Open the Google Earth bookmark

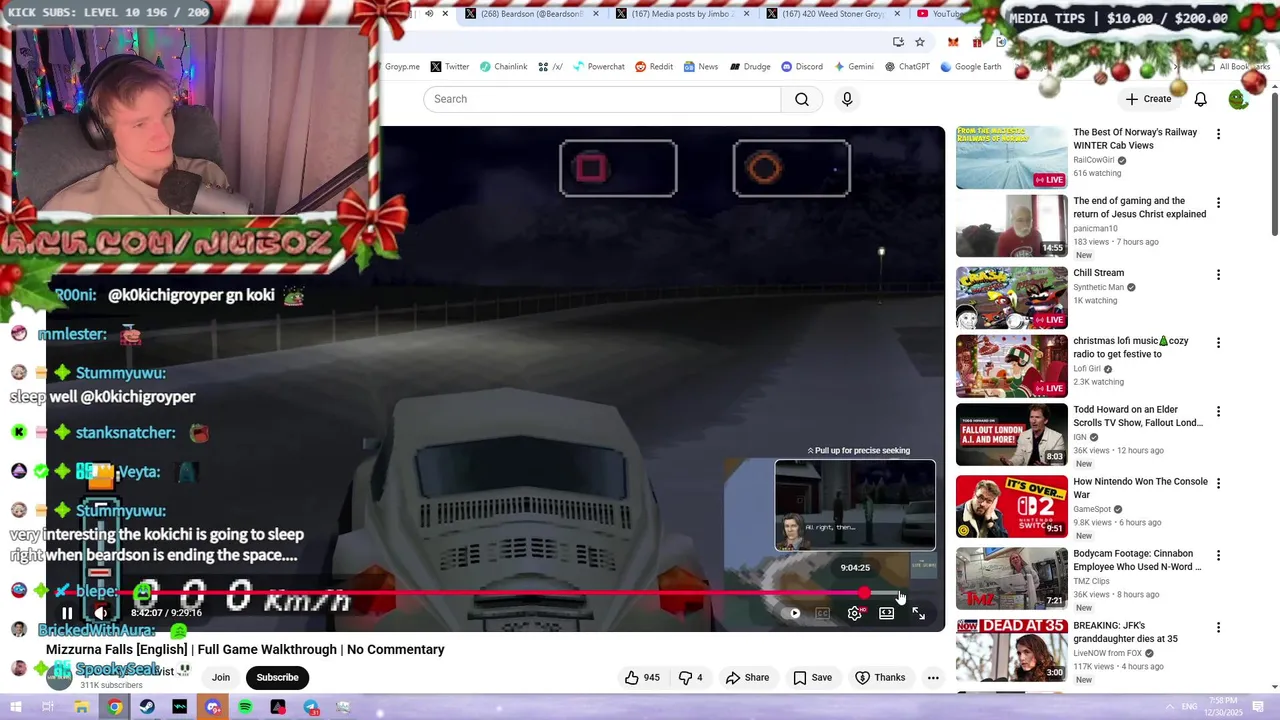(971, 67)
